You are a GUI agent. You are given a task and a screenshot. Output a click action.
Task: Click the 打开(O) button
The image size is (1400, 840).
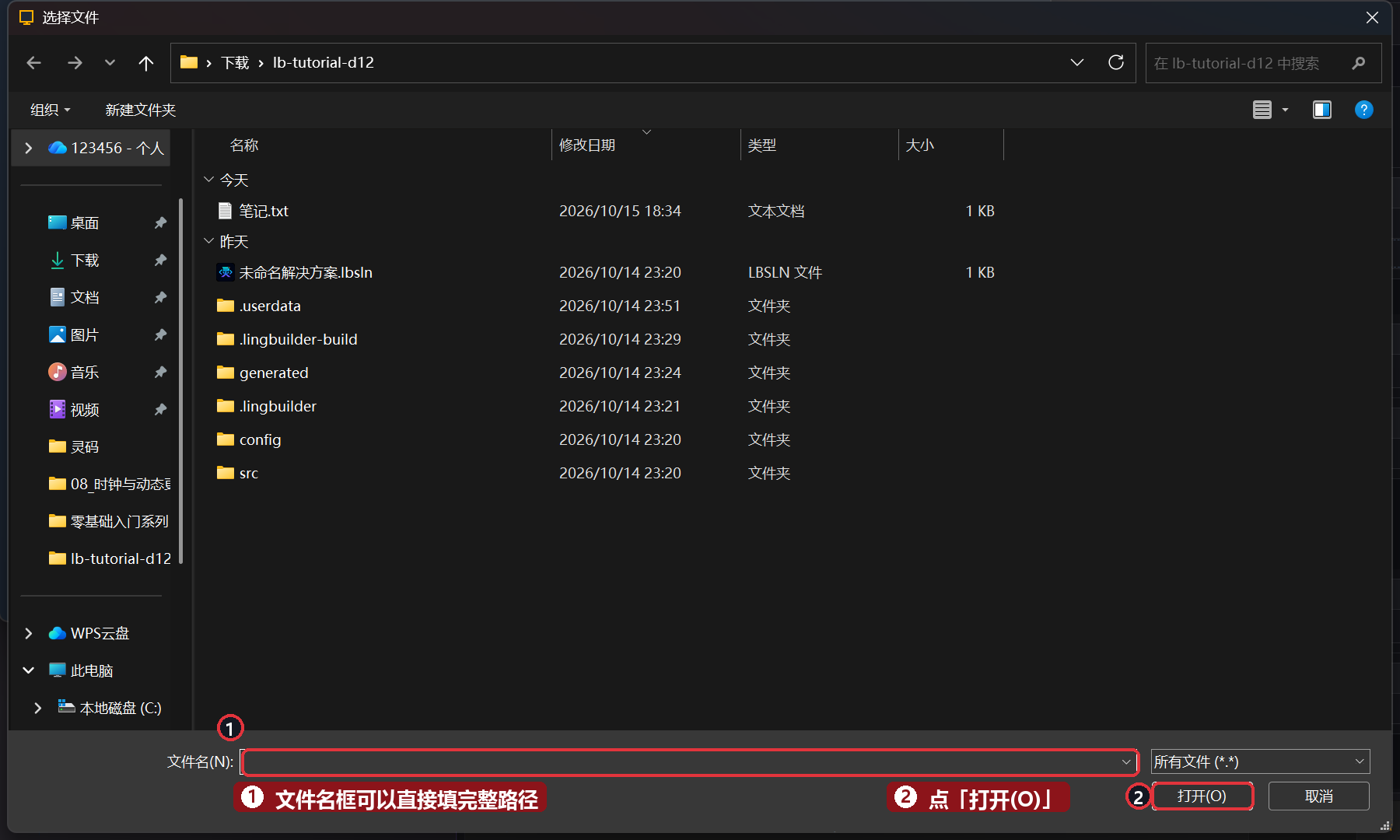(x=1202, y=796)
